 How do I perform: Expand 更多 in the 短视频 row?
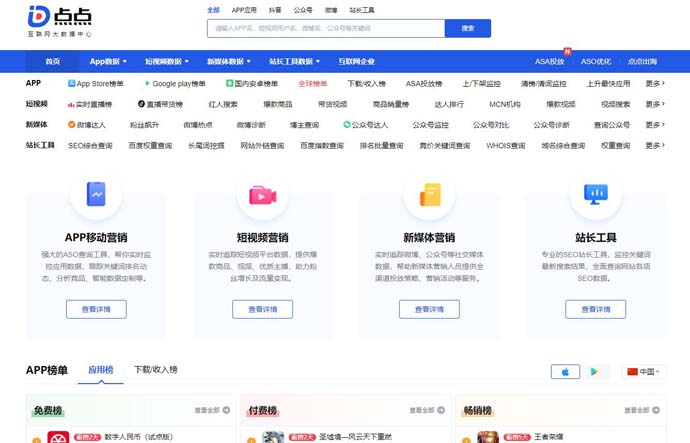(655, 104)
